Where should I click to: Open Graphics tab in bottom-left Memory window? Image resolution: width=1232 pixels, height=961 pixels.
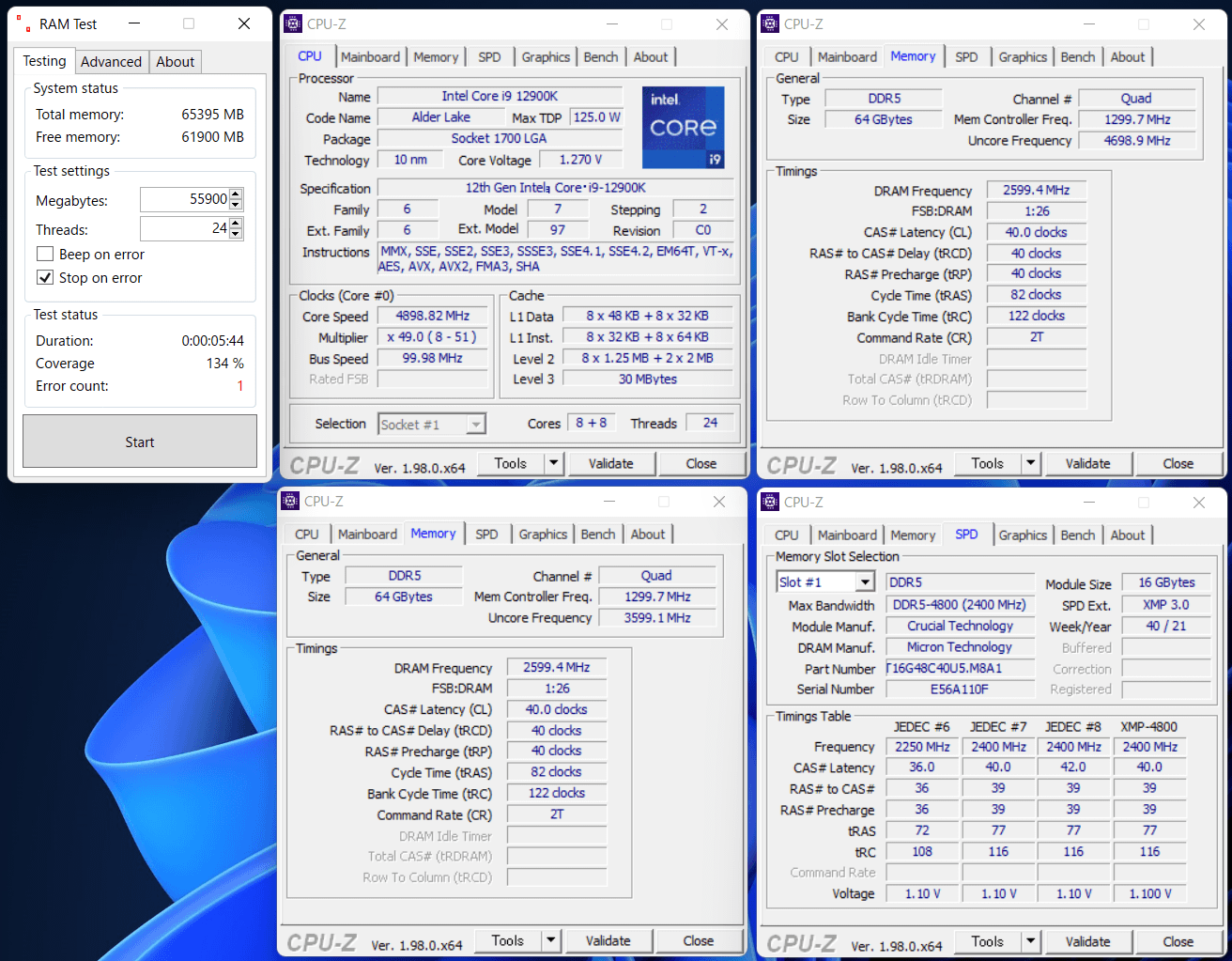coord(543,535)
